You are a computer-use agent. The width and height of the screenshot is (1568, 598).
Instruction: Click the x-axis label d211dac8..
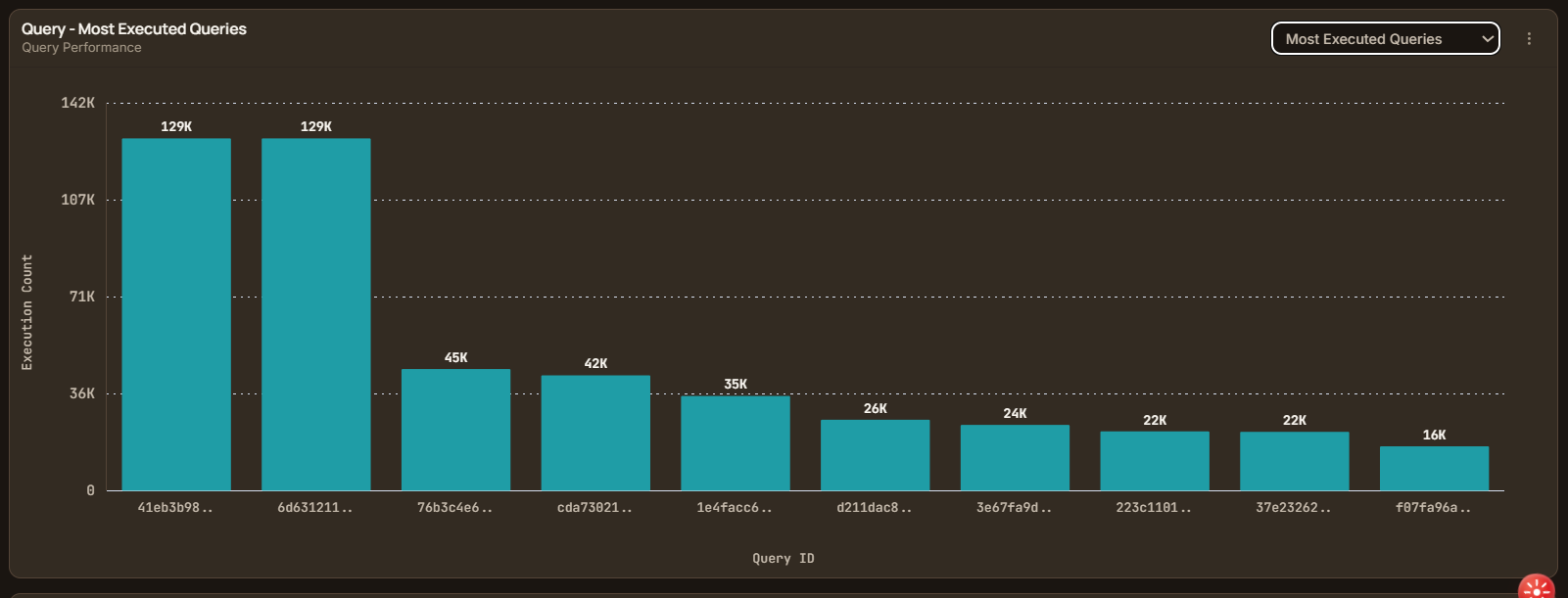pos(875,508)
